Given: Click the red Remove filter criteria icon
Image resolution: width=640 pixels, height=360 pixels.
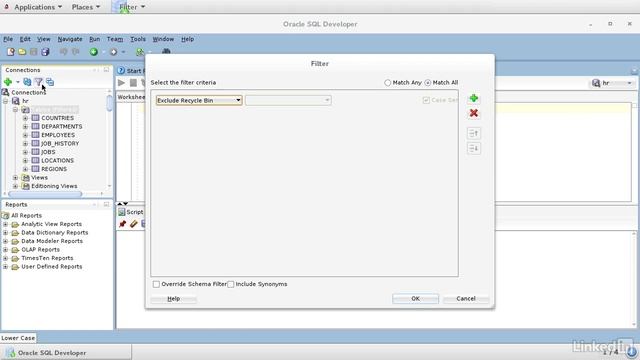Looking at the screenshot, I should click(474, 113).
